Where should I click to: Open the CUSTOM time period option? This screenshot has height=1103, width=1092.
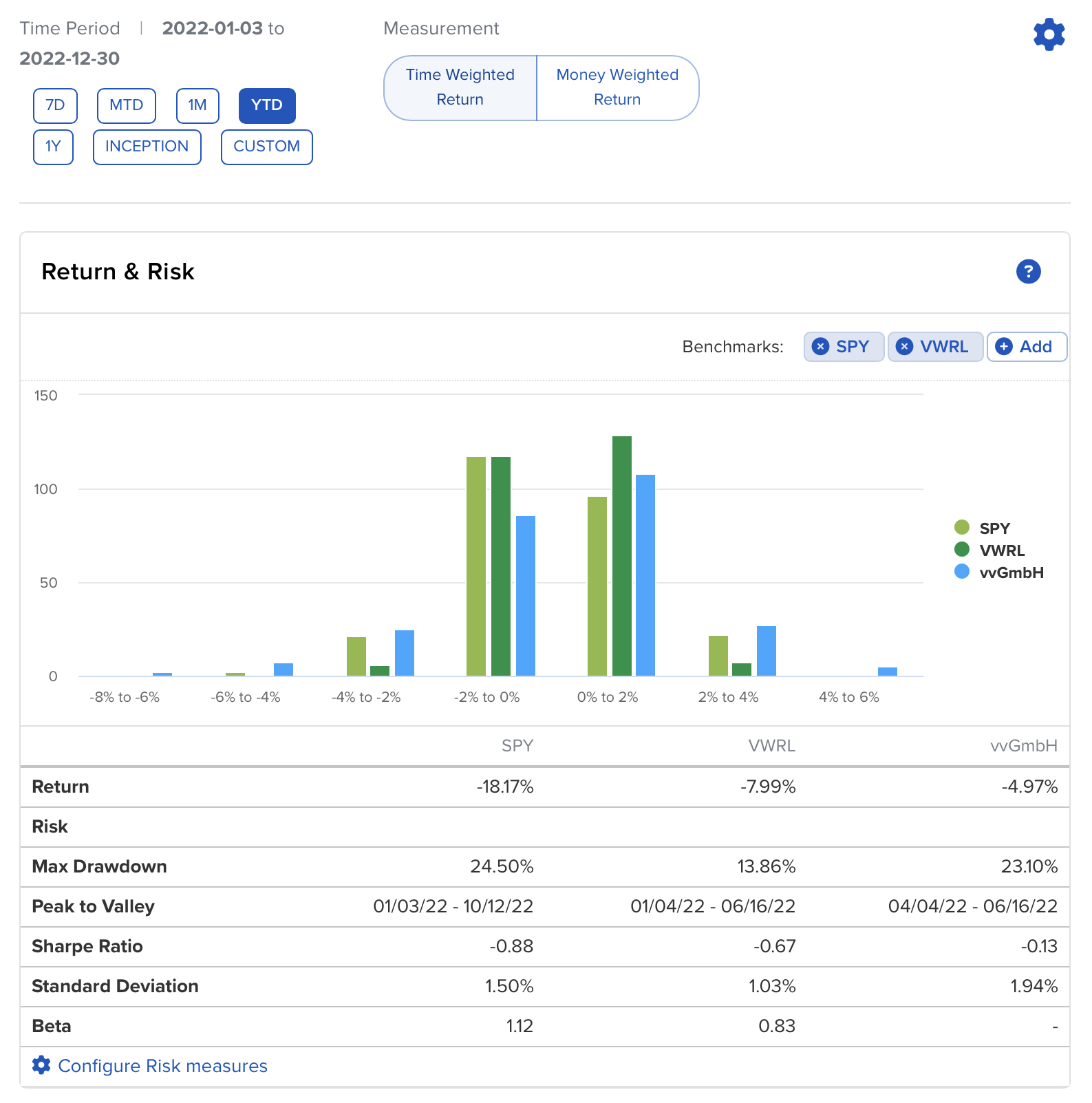(x=267, y=147)
